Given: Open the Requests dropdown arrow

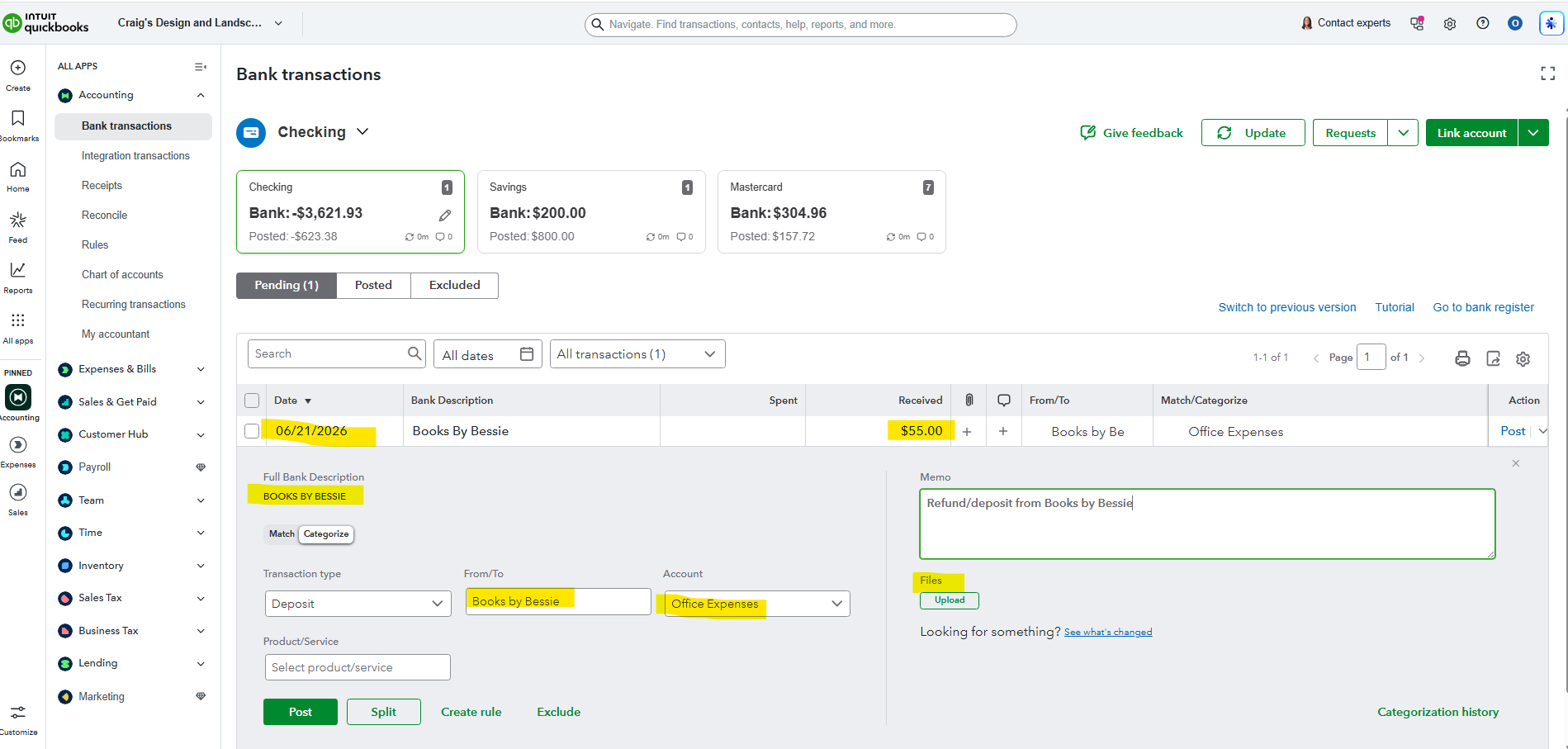Looking at the screenshot, I should coord(1403,133).
